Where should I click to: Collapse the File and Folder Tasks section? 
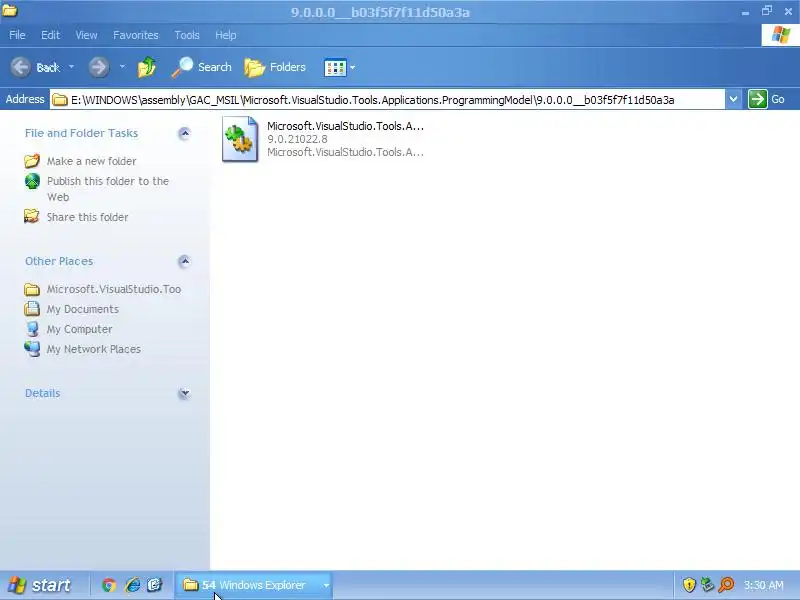coord(184,134)
